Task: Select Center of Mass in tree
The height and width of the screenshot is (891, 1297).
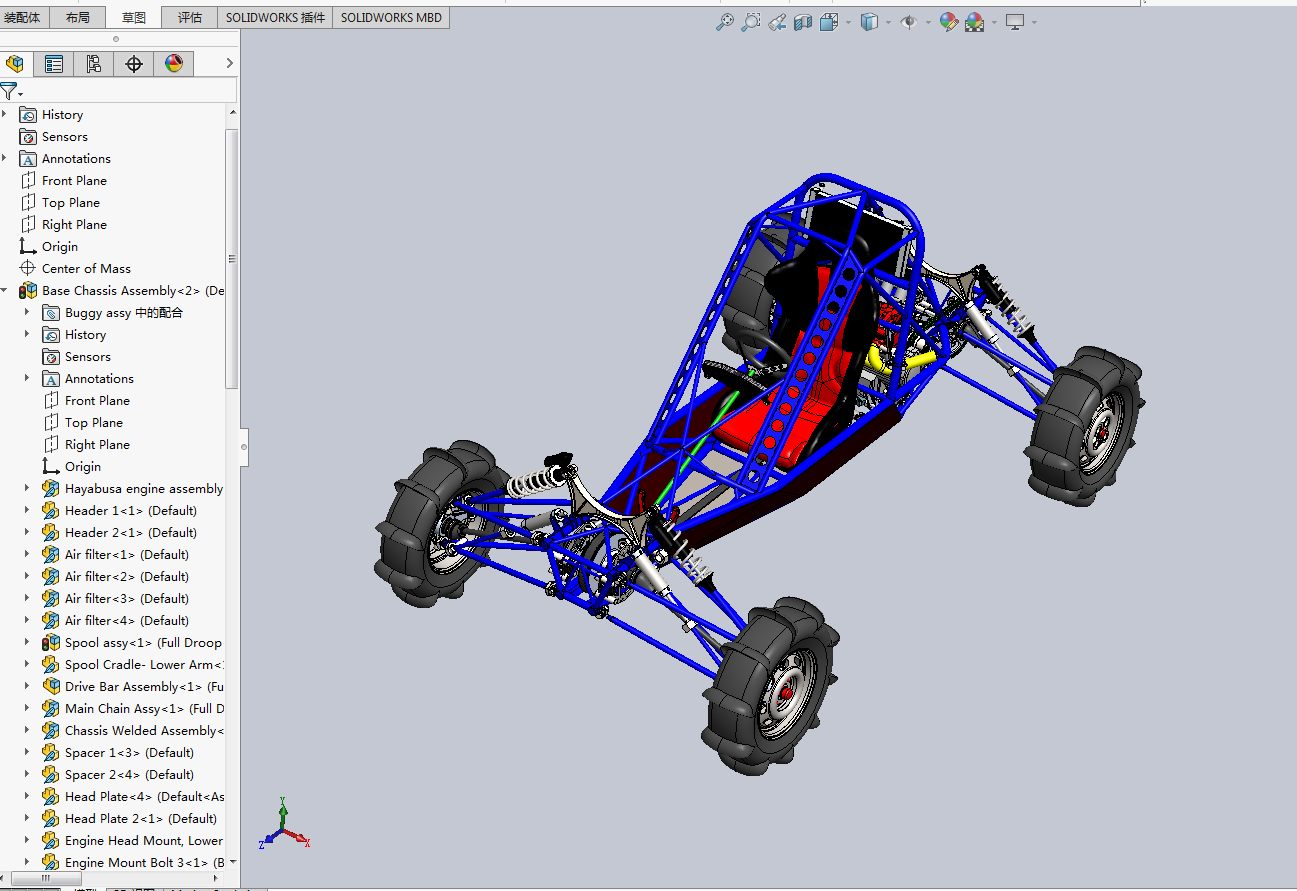Action: pyautogui.click(x=86, y=268)
